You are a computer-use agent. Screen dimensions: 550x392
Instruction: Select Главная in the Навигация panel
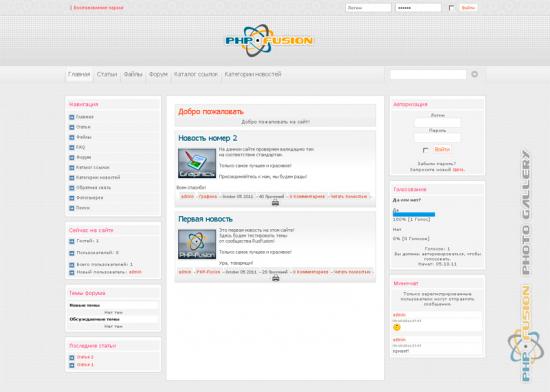coord(85,117)
